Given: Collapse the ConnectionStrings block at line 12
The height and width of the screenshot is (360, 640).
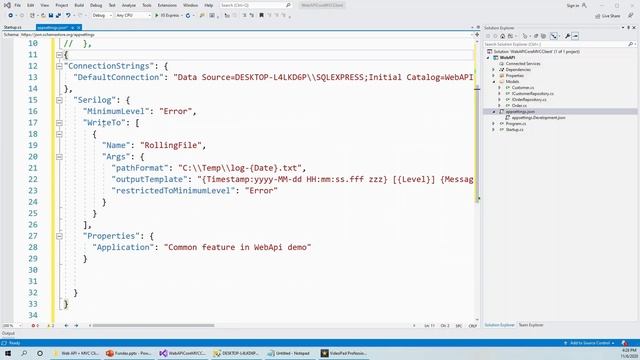Looking at the screenshot, I should (59, 66).
